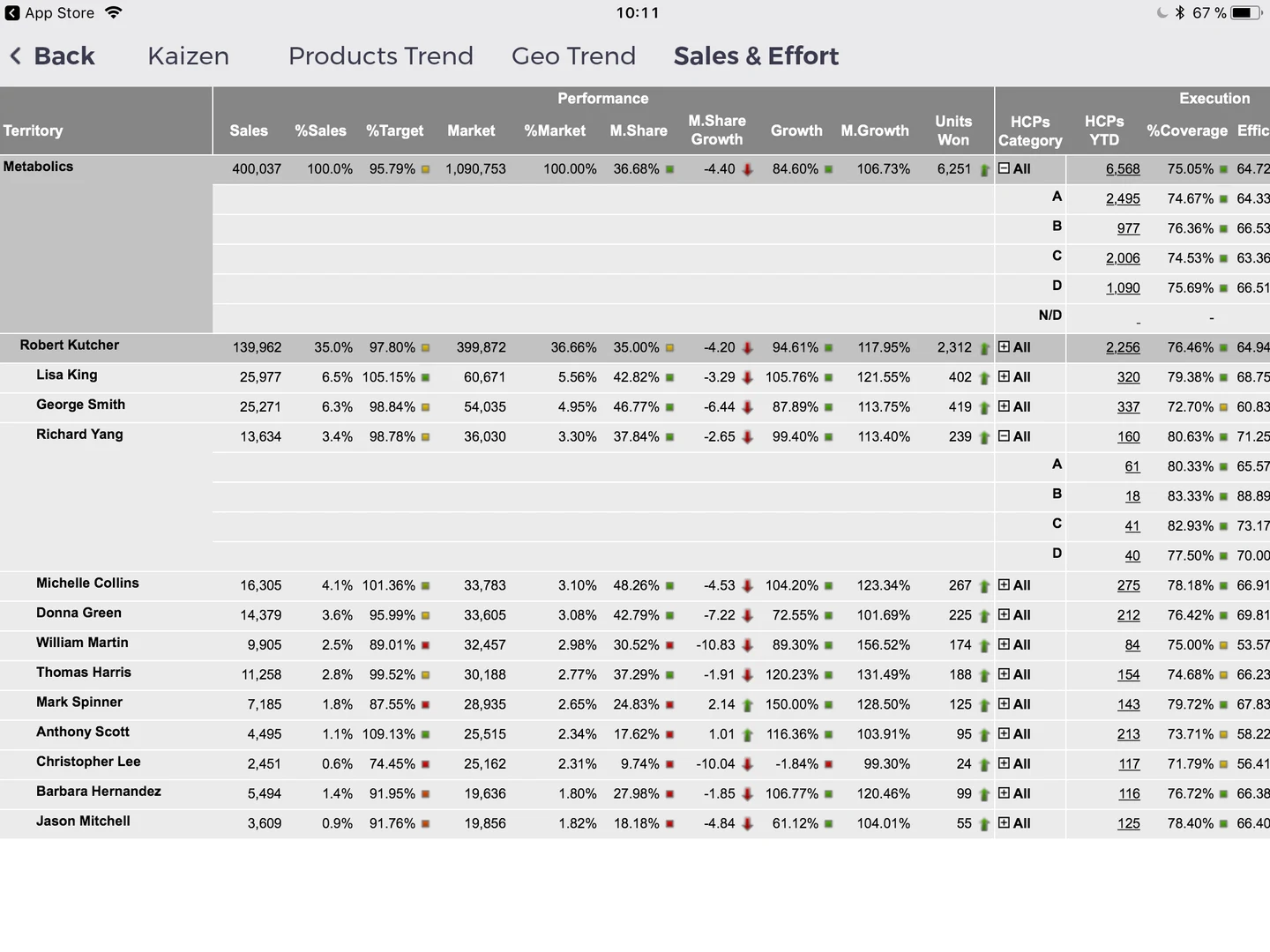
Task: Open Robert Kutcher HCPs 2,256 link
Action: pos(1123,348)
